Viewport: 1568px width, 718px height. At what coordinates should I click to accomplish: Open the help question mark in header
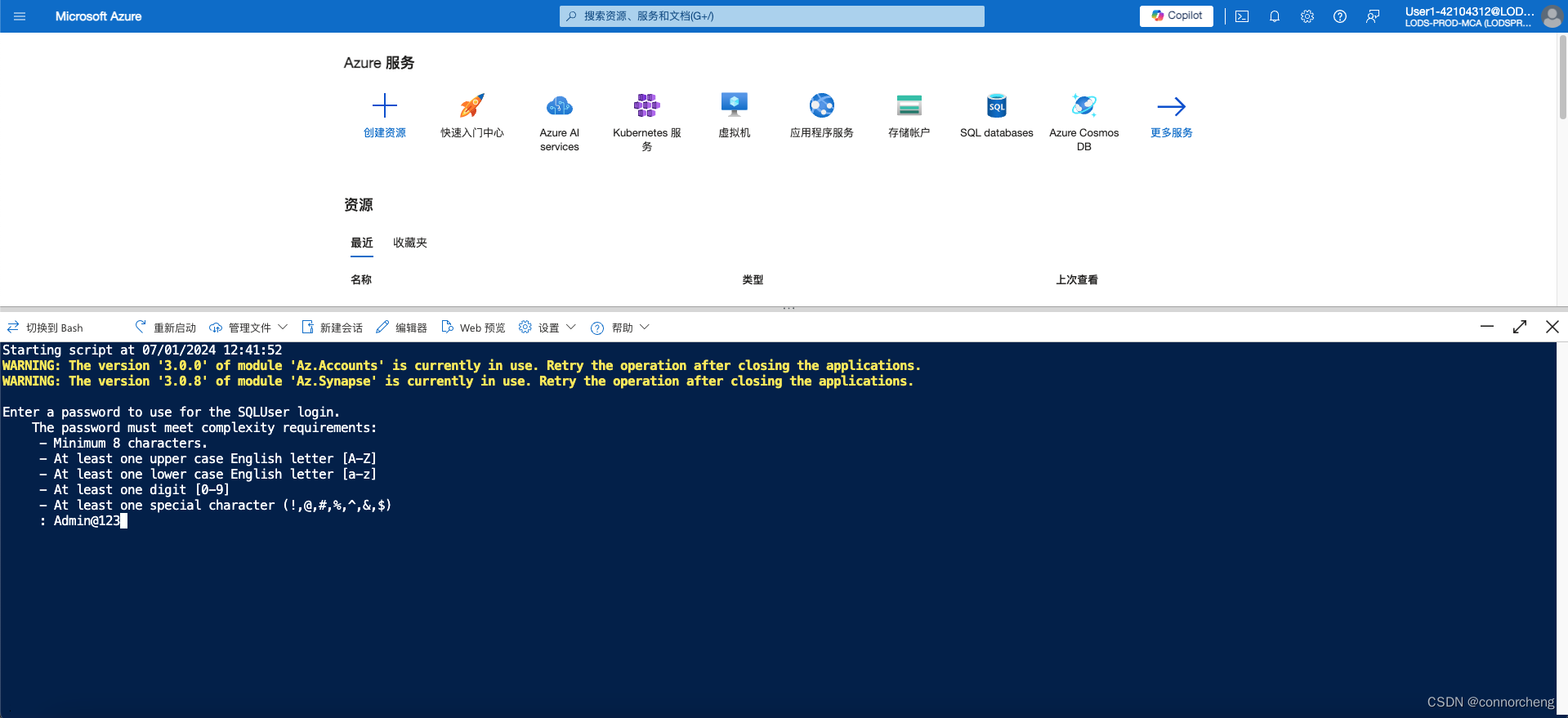pyautogui.click(x=1340, y=16)
